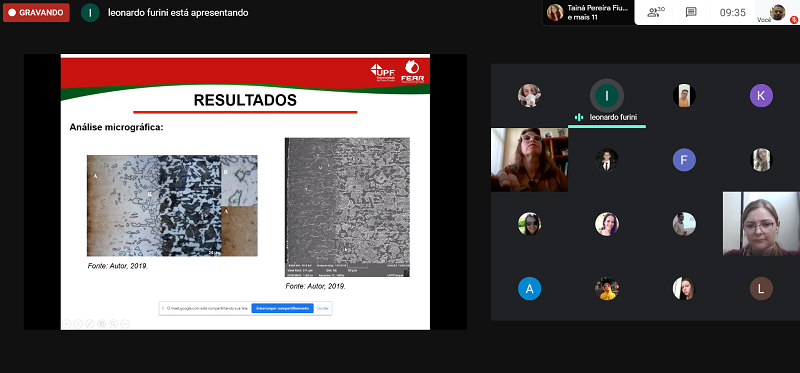Screen dimensions: 800x373
Task: Select participant tile with letter A
Action: (529, 288)
